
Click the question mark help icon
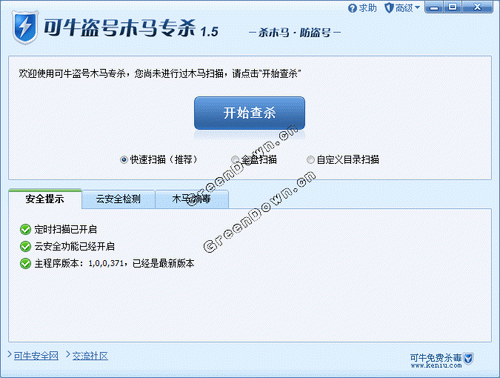point(352,8)
